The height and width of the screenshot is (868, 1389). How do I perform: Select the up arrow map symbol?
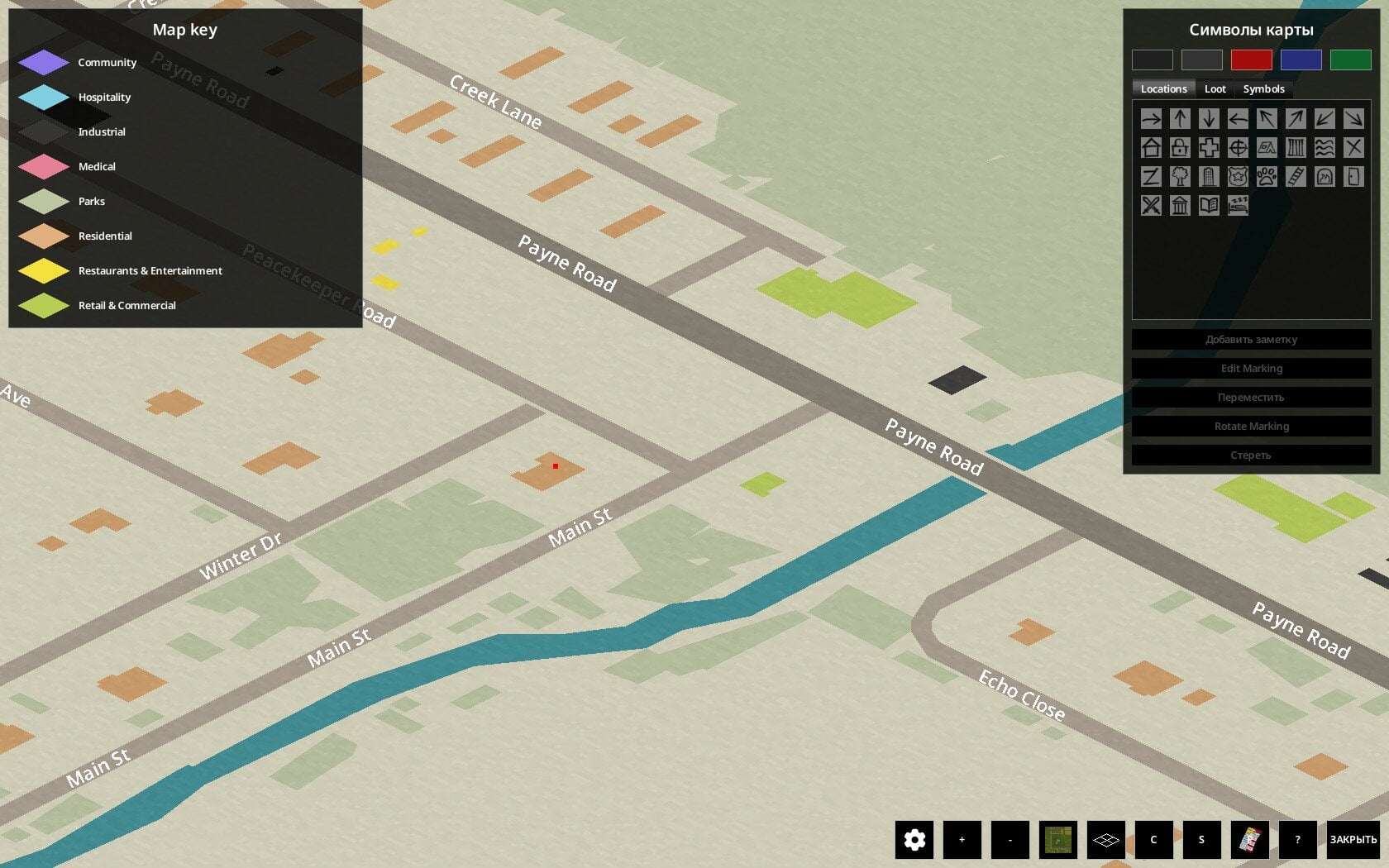point(1180,119)
